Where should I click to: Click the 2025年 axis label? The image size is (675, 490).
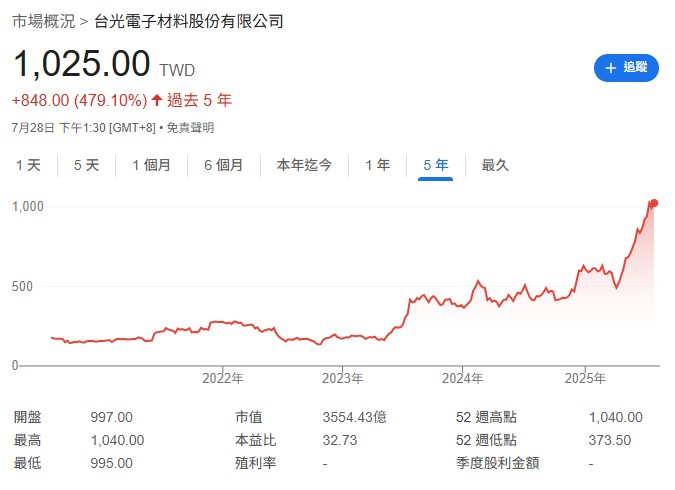click(x=585, y=378)
